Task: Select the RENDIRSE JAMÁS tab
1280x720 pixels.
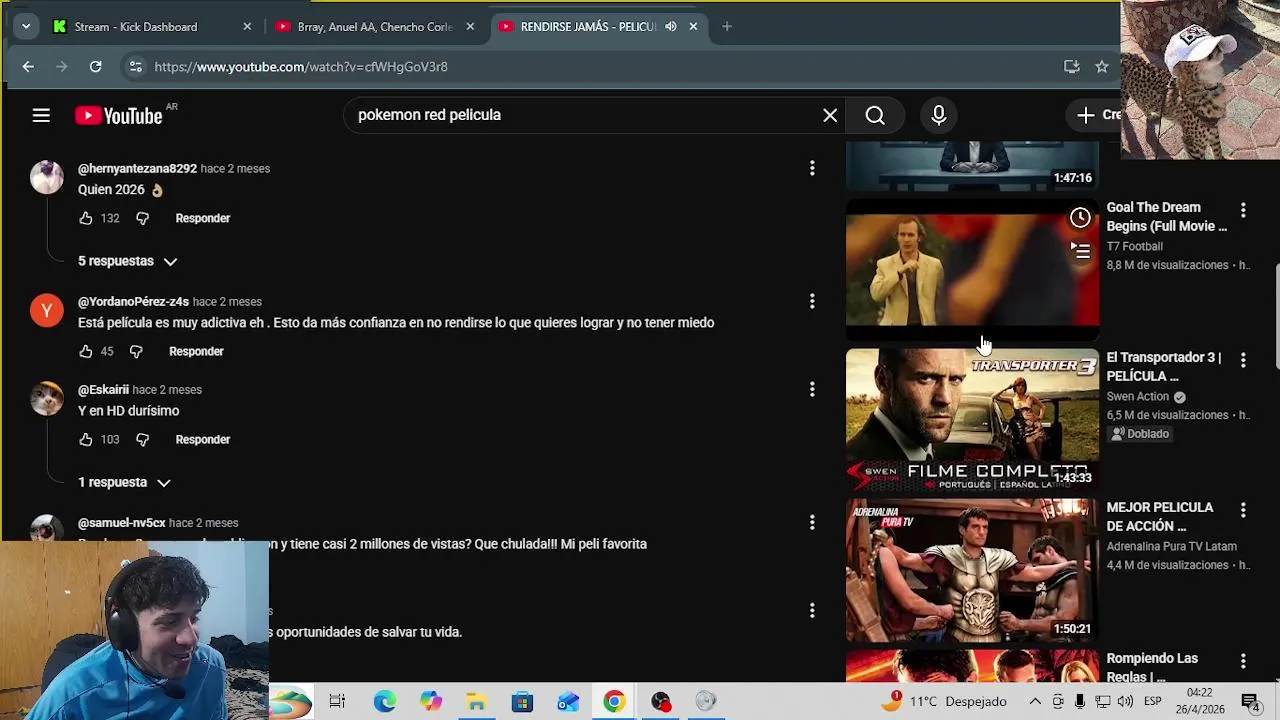Action: pyautogui.click(x=588, y=26)
